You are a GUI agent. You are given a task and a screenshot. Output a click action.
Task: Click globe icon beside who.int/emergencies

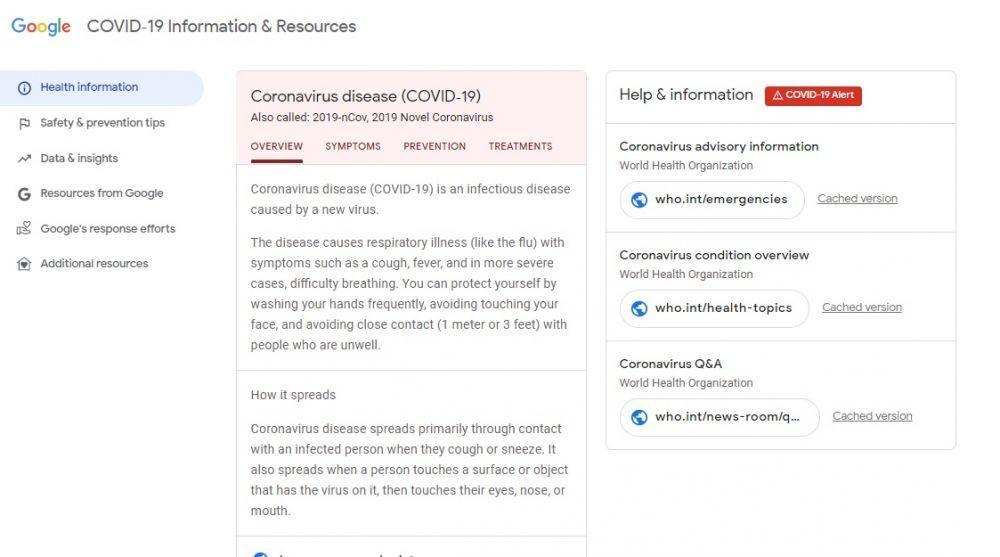(x=639, y=200)
